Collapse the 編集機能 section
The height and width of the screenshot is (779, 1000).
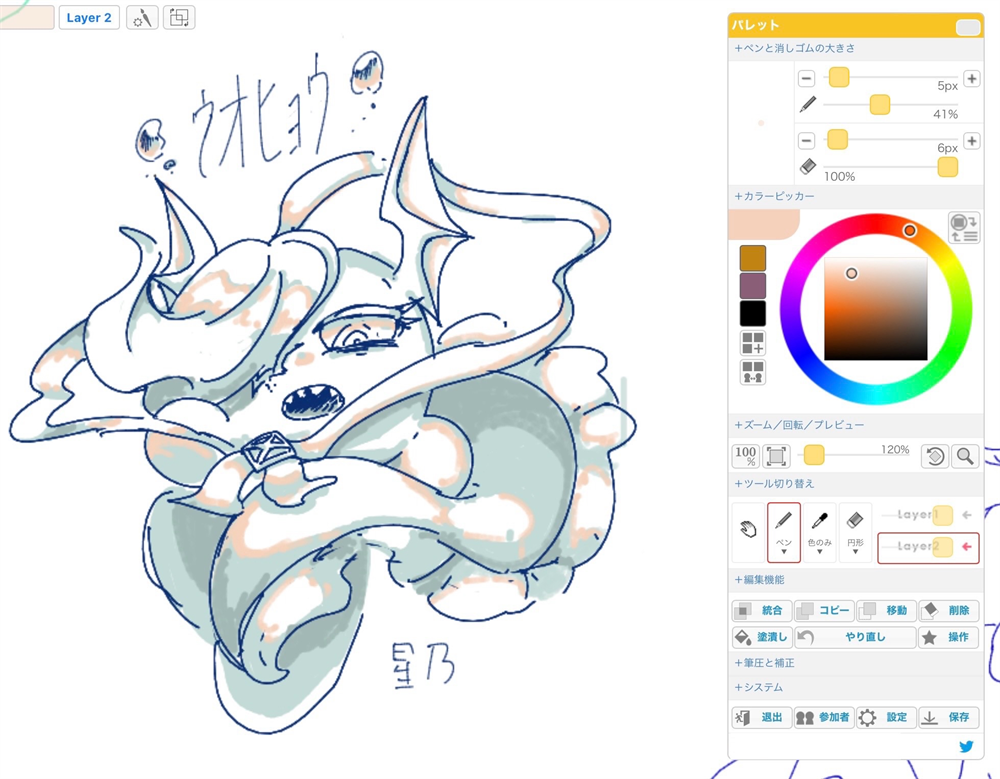pyautogui.click(x=855, y=580)
